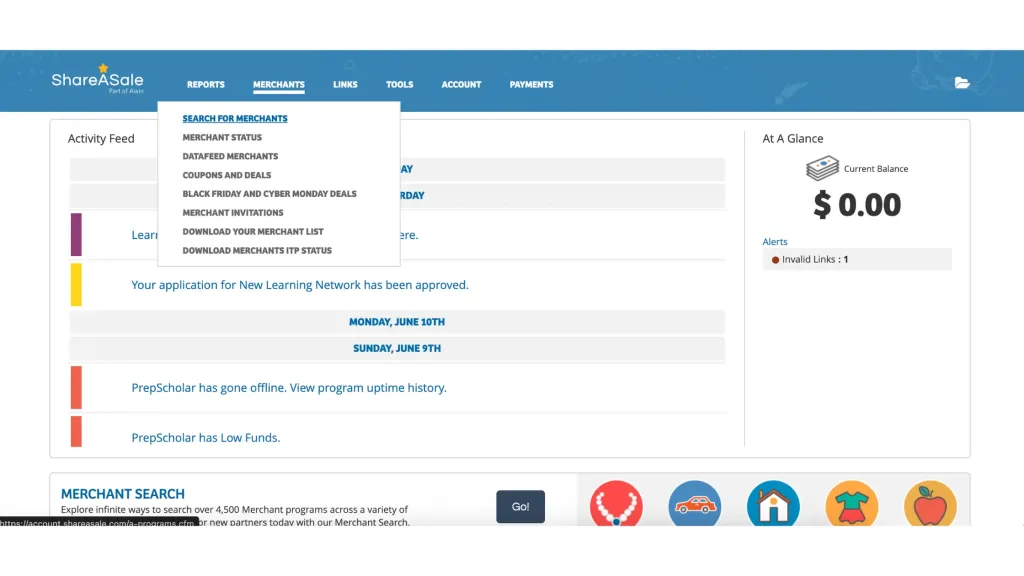
Task: Click the Activity Feed heading
Action: (x=101, y=138)
